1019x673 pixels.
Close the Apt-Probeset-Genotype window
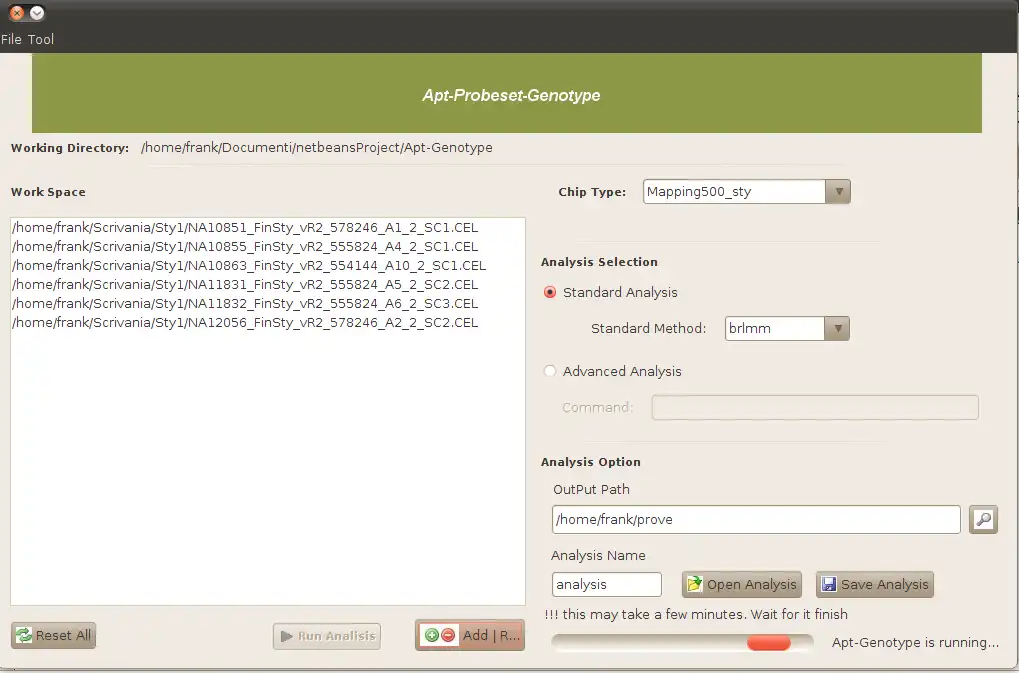coord(17,13)
